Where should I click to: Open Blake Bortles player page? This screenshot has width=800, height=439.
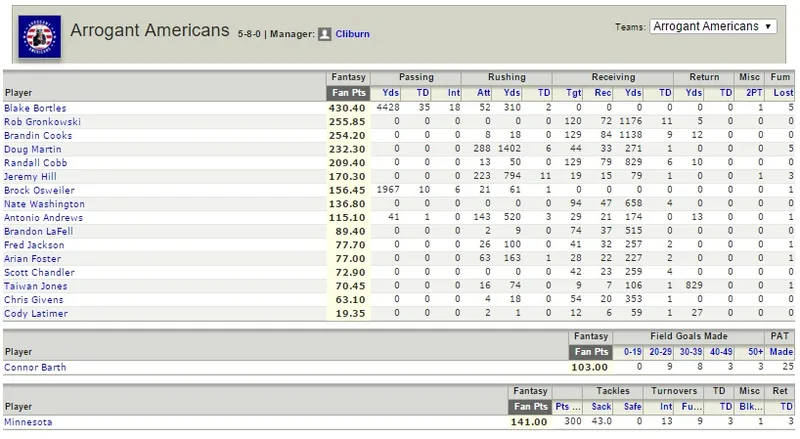(35, 108)
